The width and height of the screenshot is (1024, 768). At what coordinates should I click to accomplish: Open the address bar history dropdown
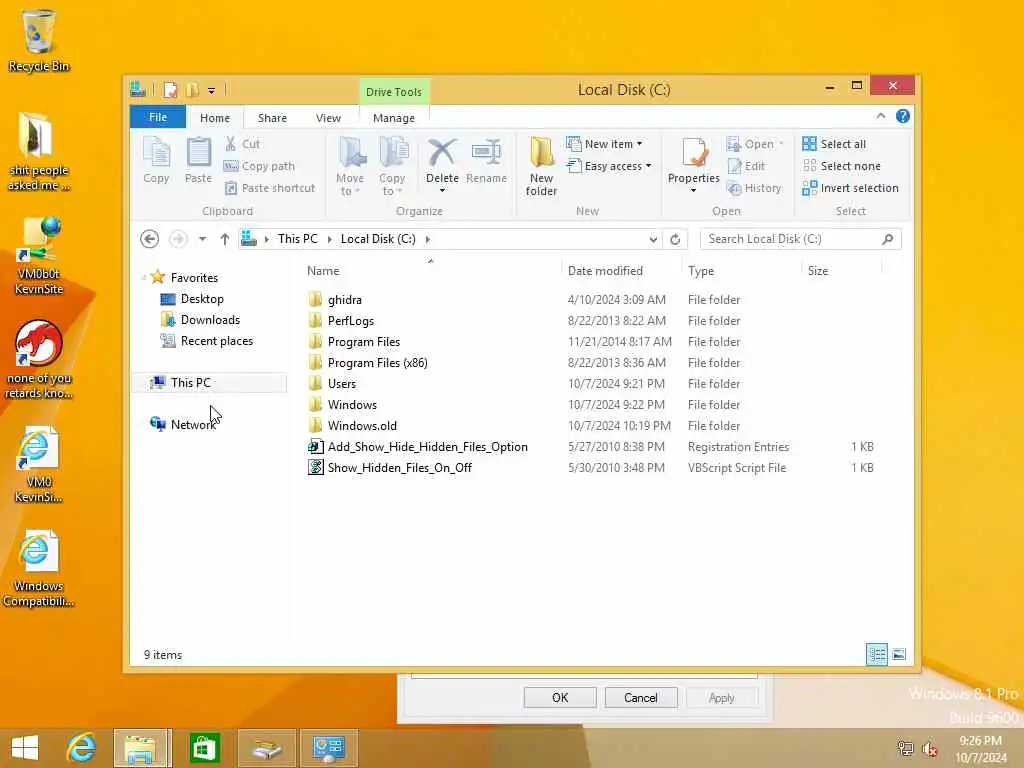(x=653, y=239)
